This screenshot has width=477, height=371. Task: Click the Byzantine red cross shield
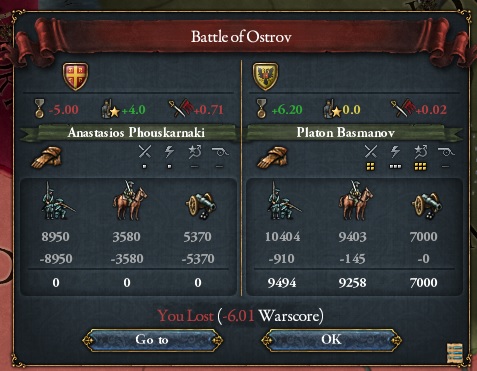click(76, 76)
